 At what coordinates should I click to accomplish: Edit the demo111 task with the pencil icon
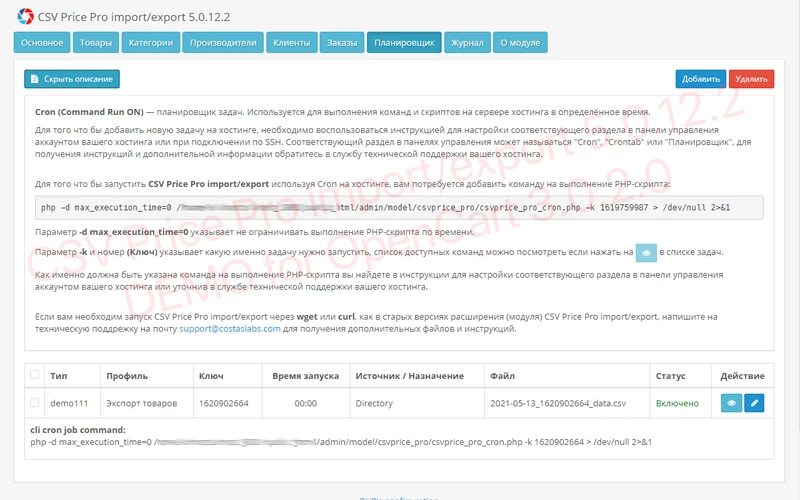pyautogui.click(x=754, y=403)
